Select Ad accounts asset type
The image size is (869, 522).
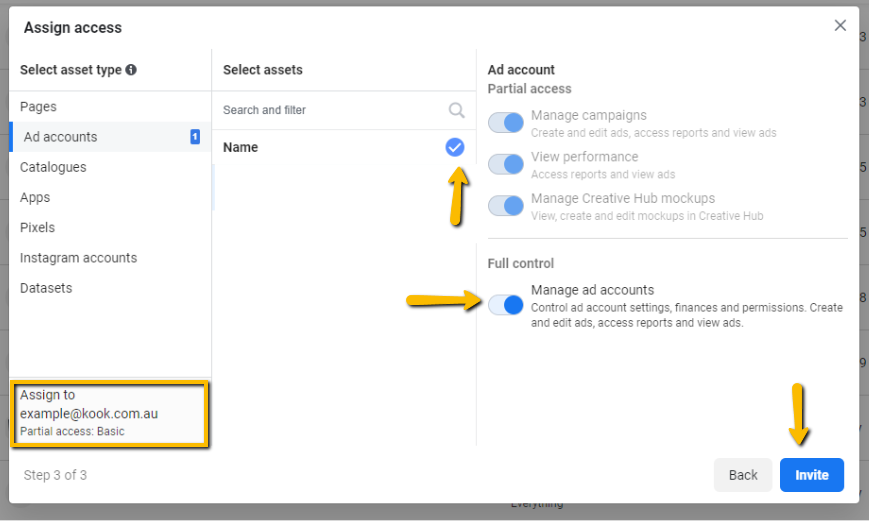click(x=110, y=137)
